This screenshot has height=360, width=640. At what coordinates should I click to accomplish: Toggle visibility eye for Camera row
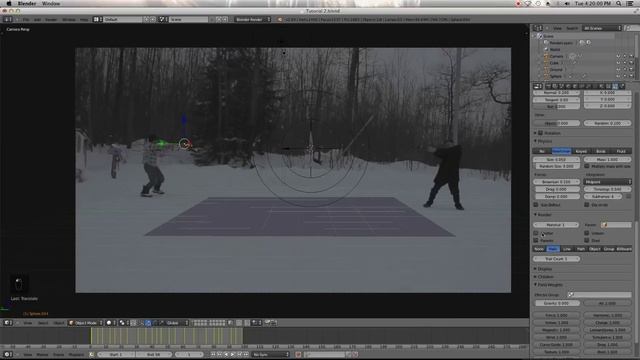point(618,56)
